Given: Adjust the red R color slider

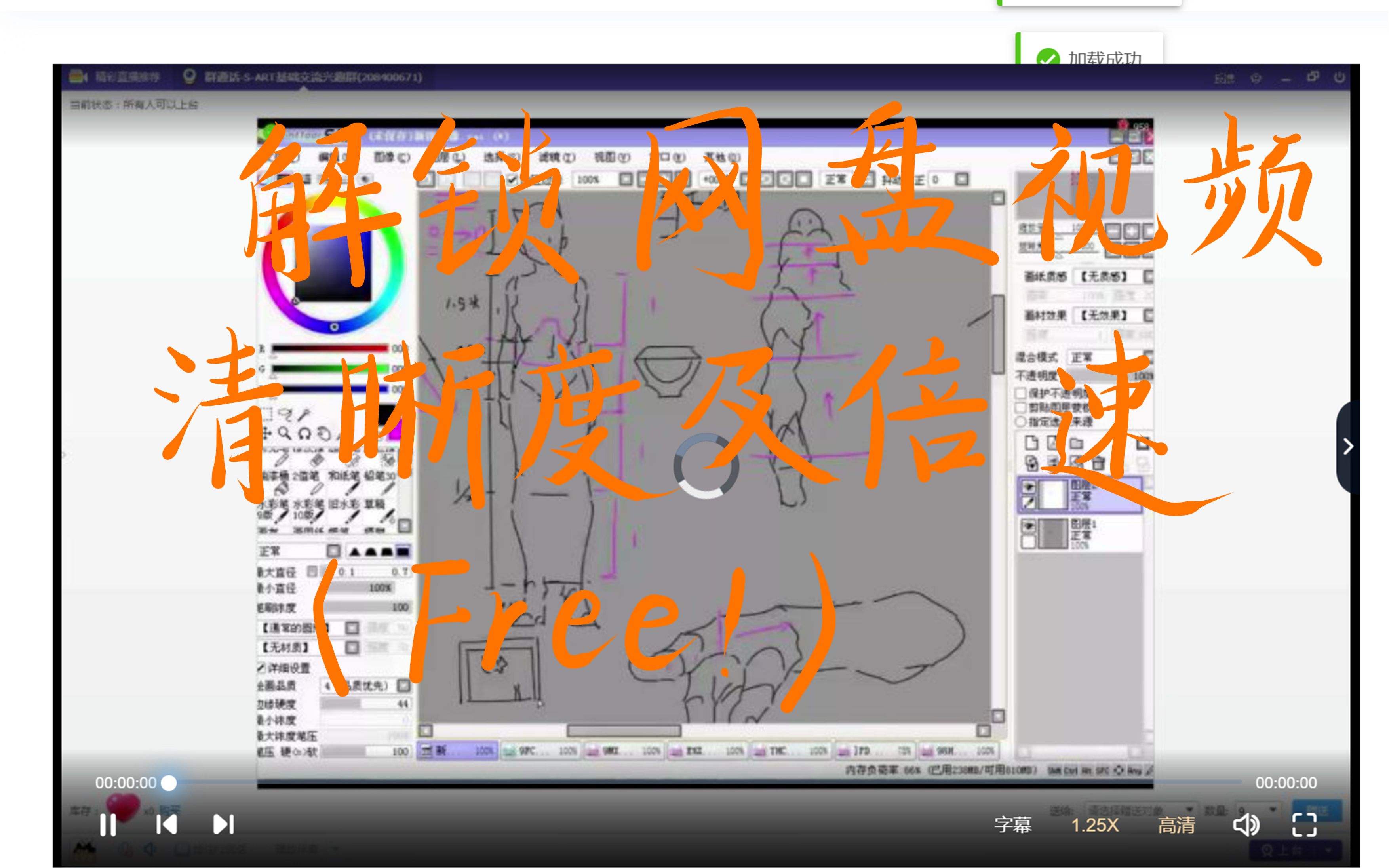Looking at the screenshot, I should (329, 348).
